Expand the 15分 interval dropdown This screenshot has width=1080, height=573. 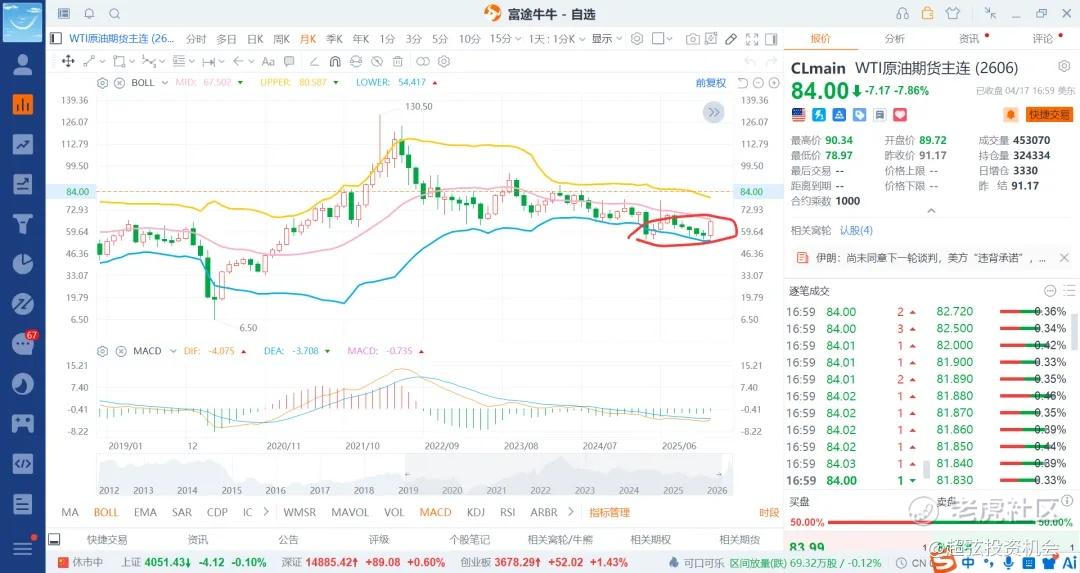coord(503,39)
